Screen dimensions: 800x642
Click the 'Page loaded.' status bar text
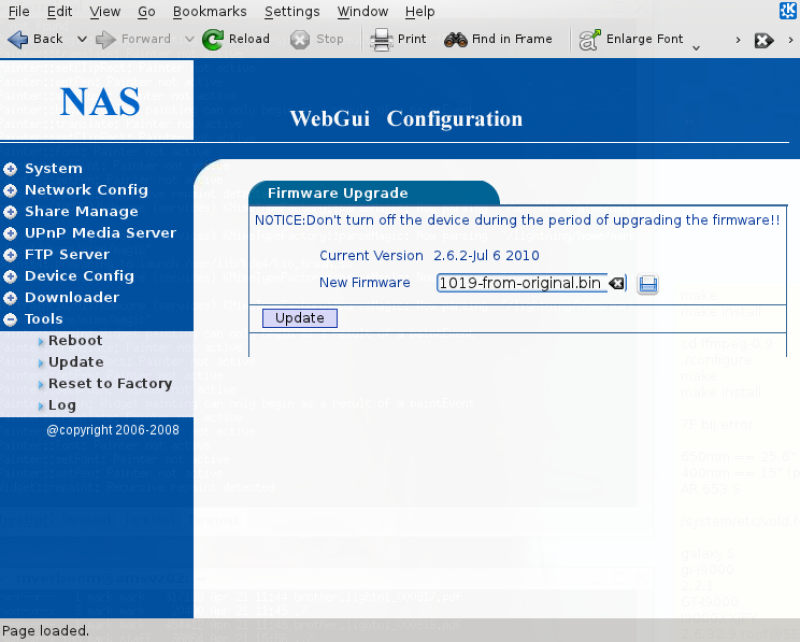pyautogui.click(x=45, y=631)
